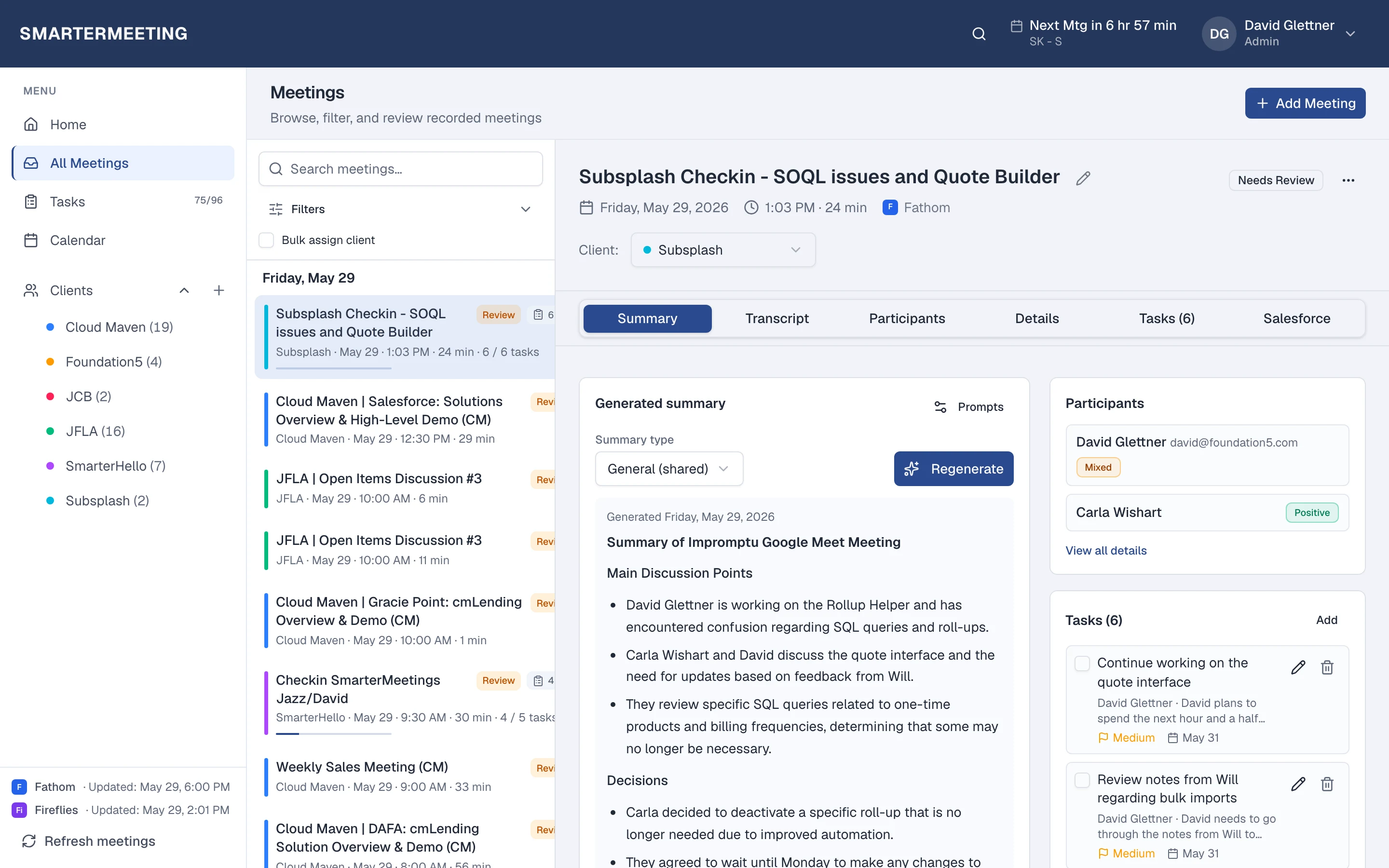Collapse the Clients section chevron
The height and width of the screenshot is (868, 1389).
[184, 290]
